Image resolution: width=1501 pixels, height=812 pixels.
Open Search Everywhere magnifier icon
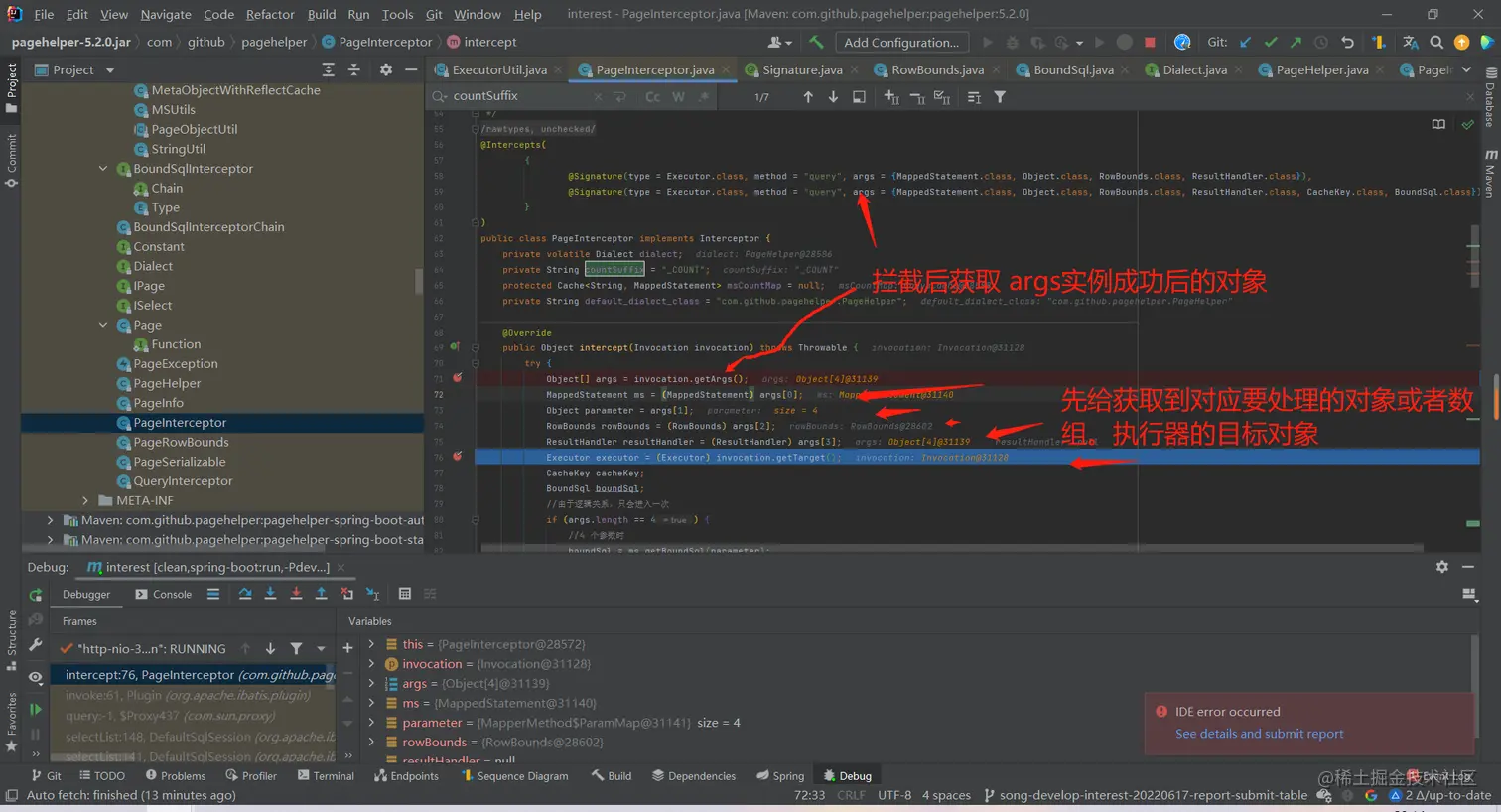1436,42
